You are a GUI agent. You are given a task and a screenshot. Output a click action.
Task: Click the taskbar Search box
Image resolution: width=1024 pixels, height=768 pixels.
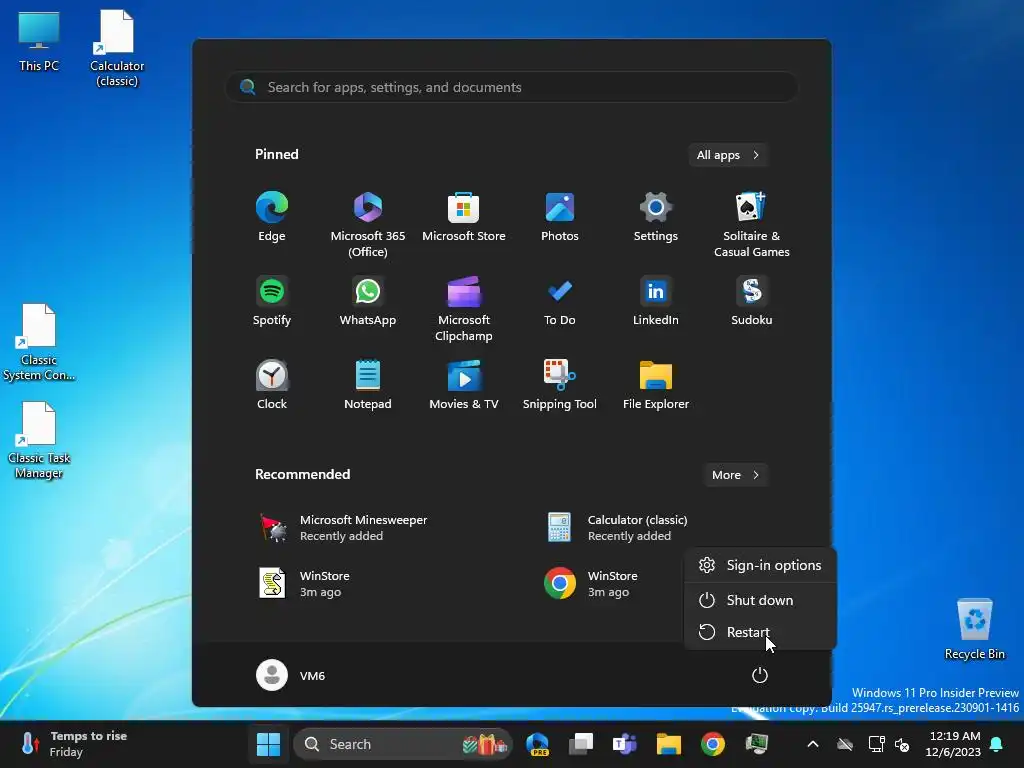[x=402, y=744]
